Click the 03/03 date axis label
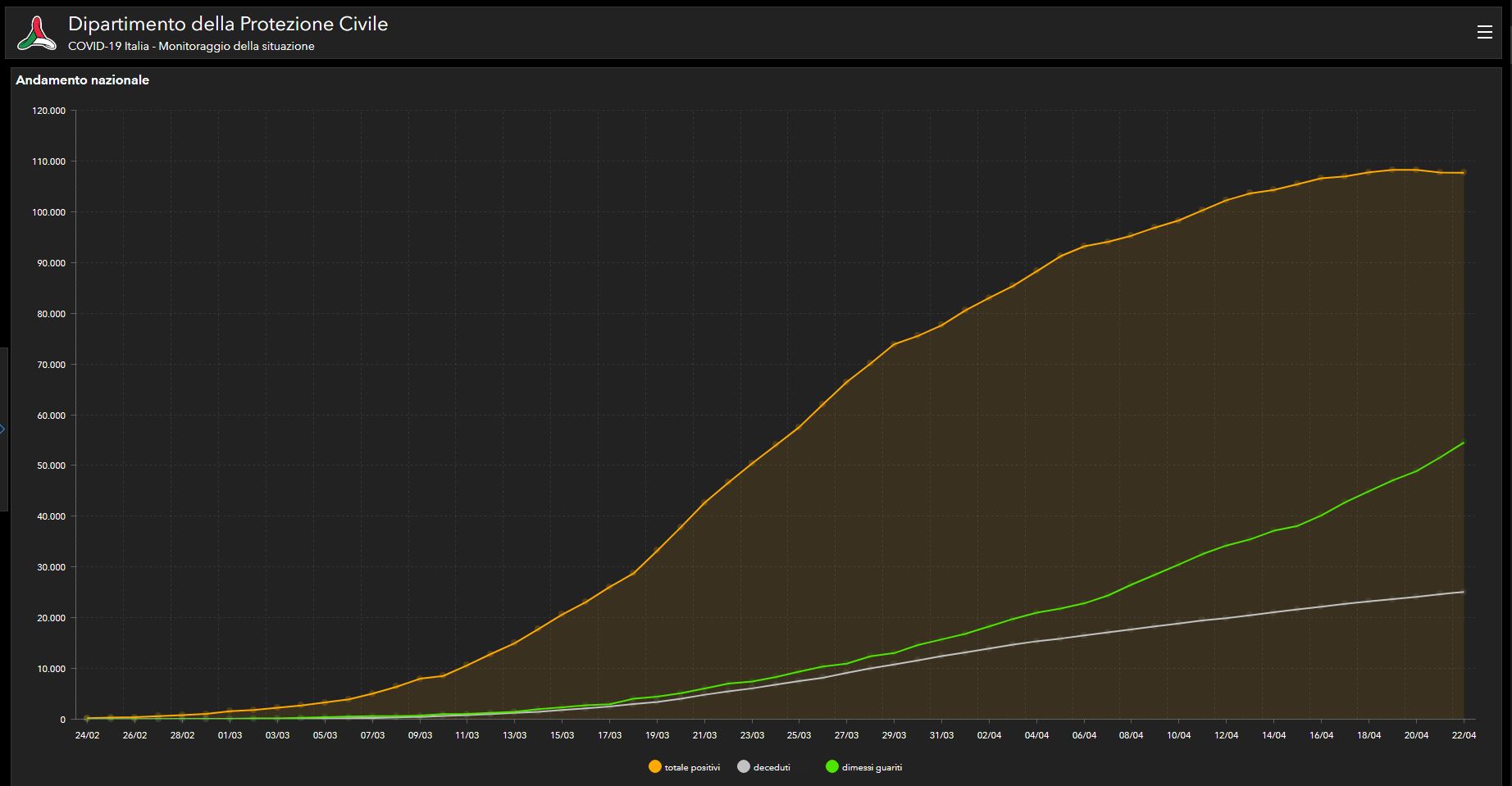The width and height of the screenshot is (1512, 786). [278, 735]
